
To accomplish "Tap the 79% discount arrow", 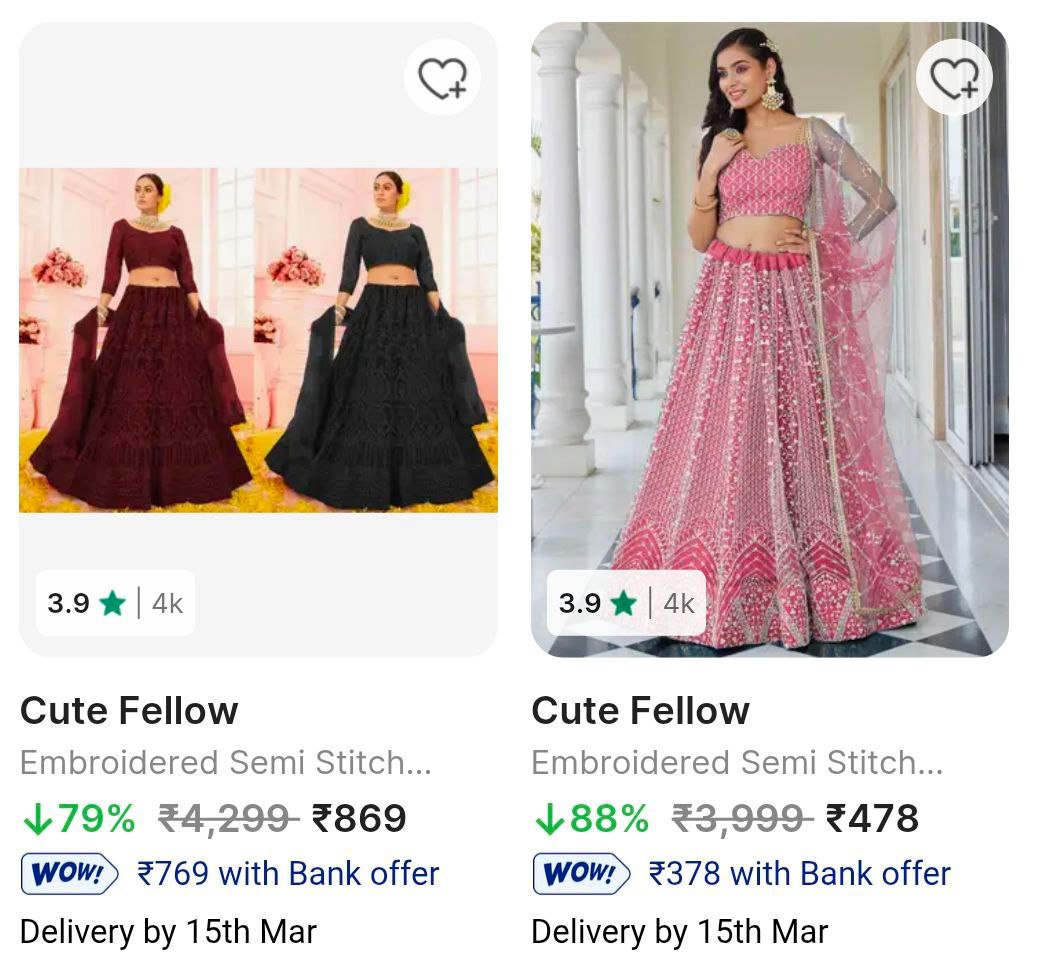I will 37,819.
